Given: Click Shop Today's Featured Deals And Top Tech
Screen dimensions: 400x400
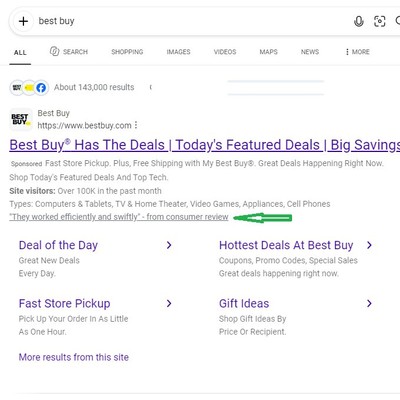Looking at the screenshot, I should [x=88, y=177].
